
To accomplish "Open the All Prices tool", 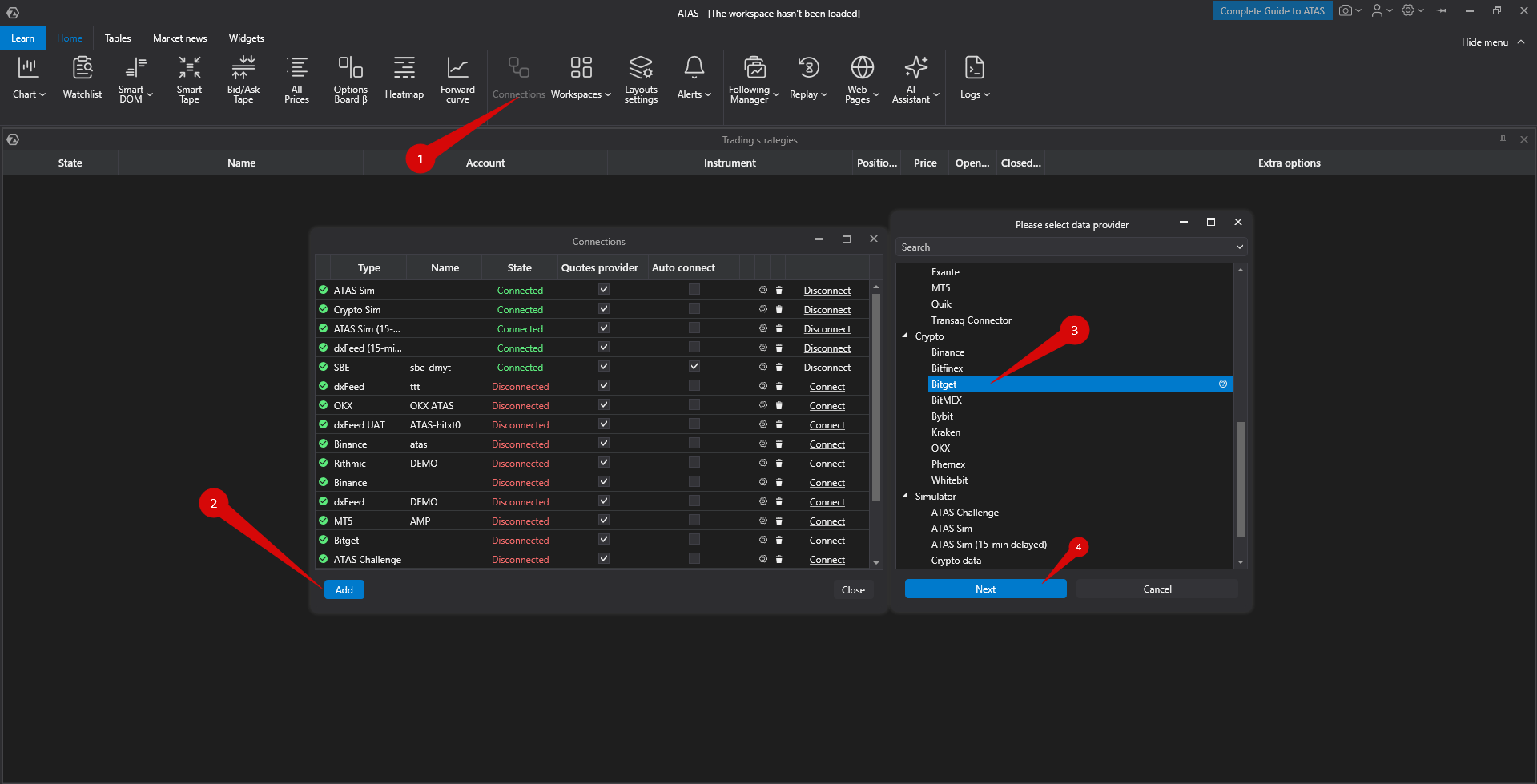I will point(296,78).
